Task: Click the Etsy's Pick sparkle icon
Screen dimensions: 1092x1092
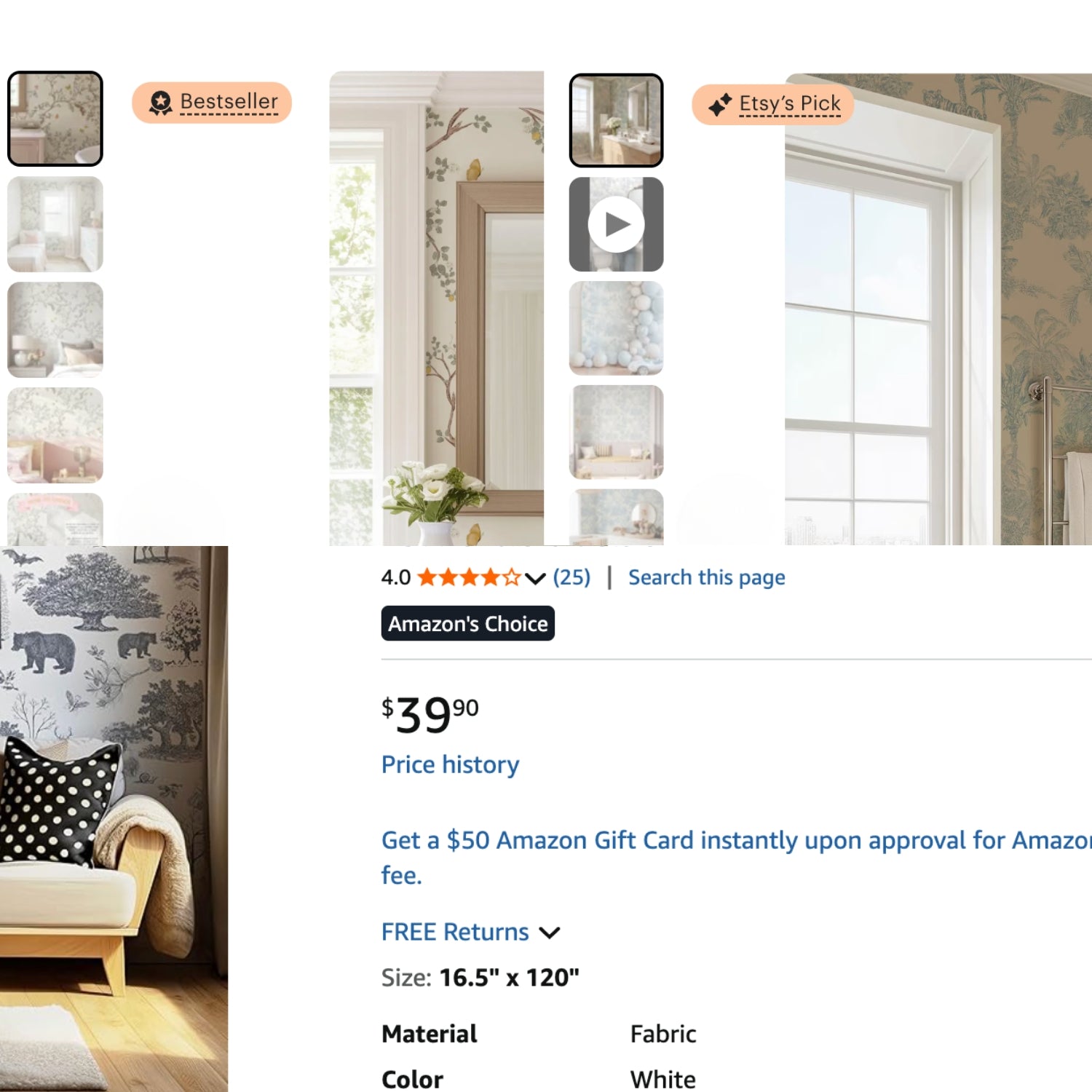Action: (x=720, y=105)
